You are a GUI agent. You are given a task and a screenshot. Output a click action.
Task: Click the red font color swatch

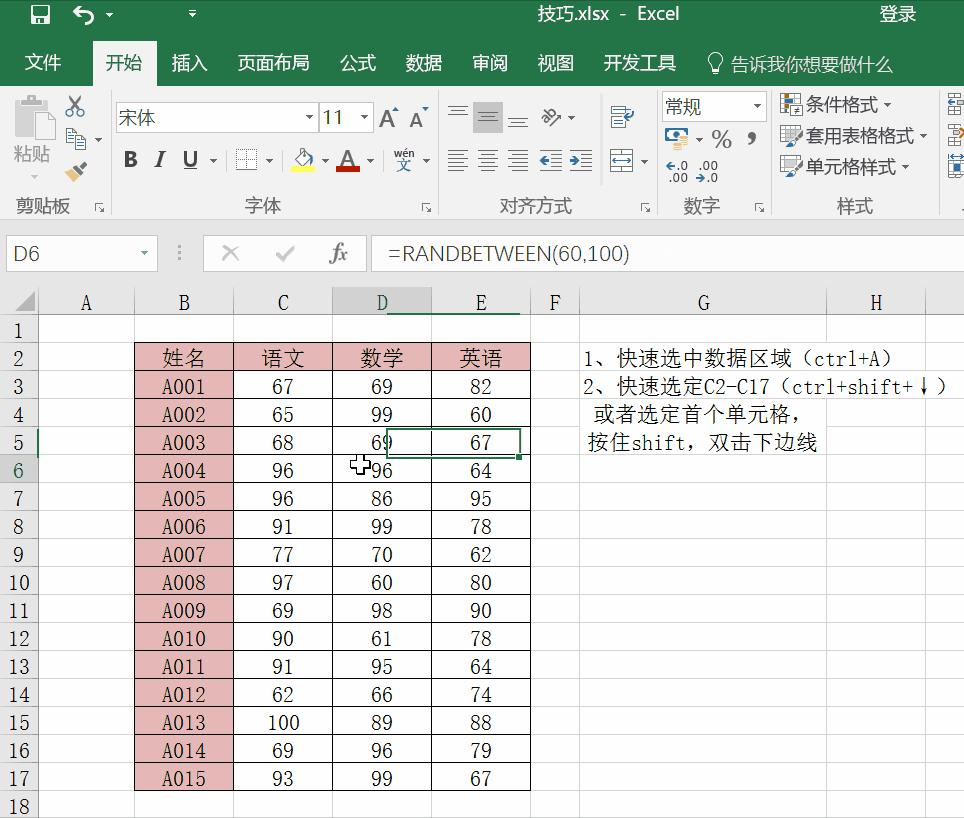[346, 167]
